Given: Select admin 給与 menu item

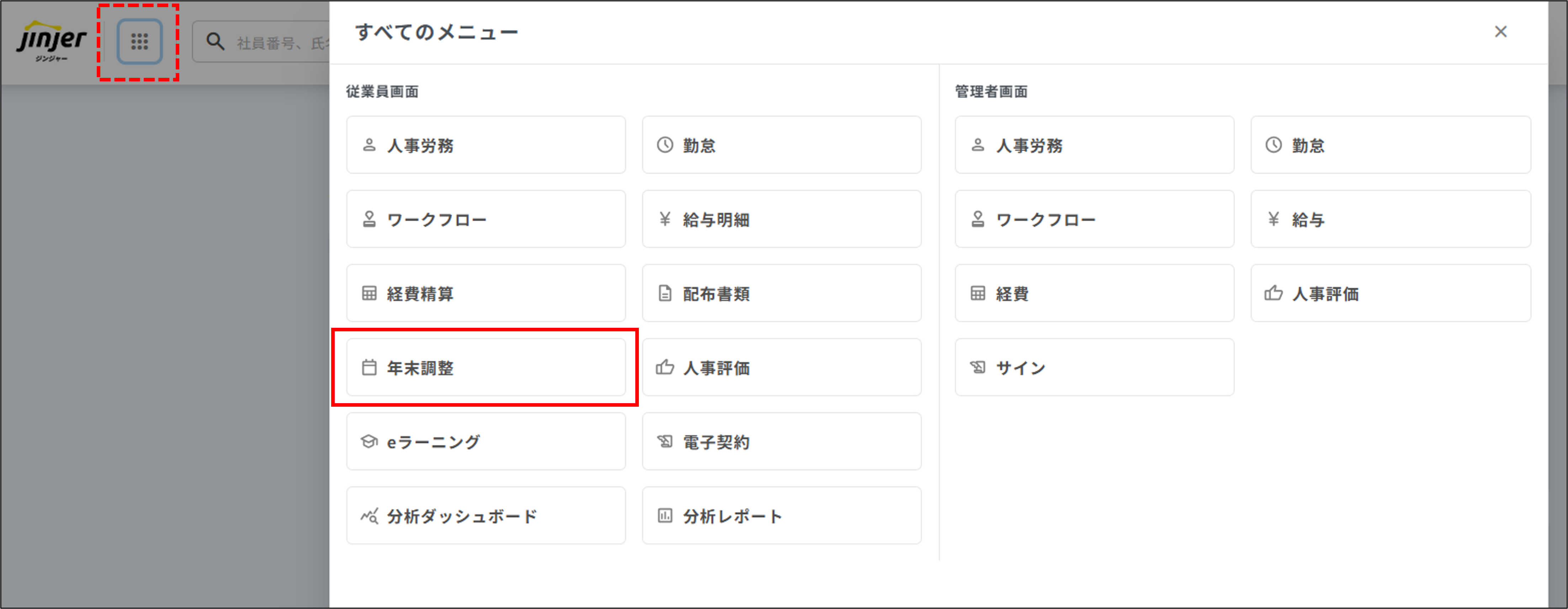Looking at the screenshot, I should (x=1390, y=220).
